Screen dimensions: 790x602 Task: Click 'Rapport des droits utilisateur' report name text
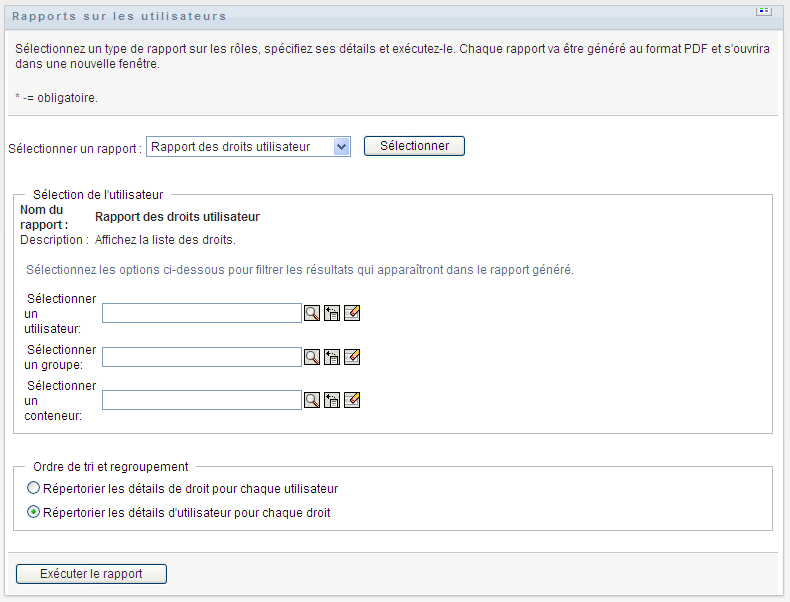pyautogui.click(x=177, y=216)
